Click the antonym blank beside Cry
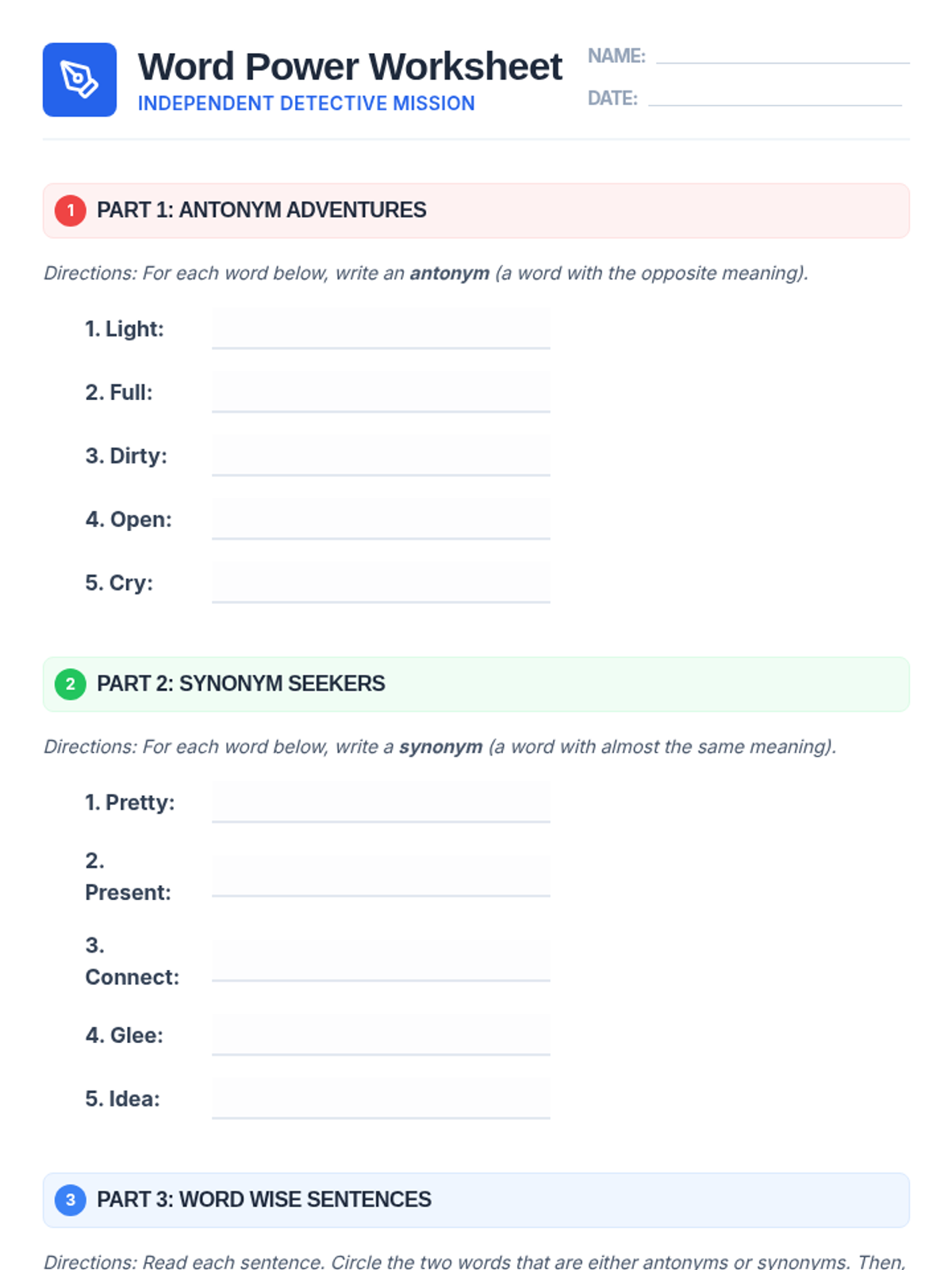Viewport: 952px width, 1270px height. tap(381, 582)
